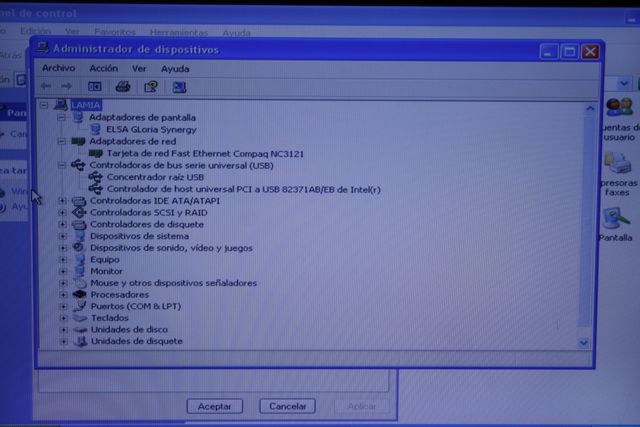The image size is (640, 427).
Task: Select Controladores de disquete label
Action: point(147,225)
